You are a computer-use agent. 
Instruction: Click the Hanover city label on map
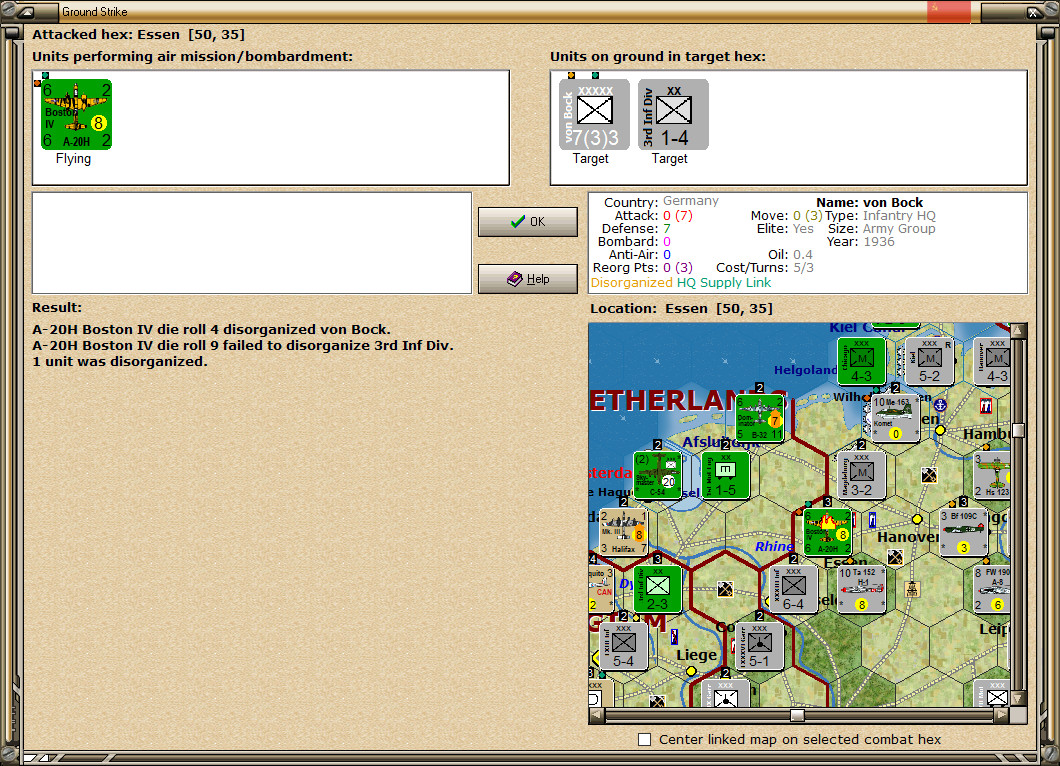pos(908,537)
